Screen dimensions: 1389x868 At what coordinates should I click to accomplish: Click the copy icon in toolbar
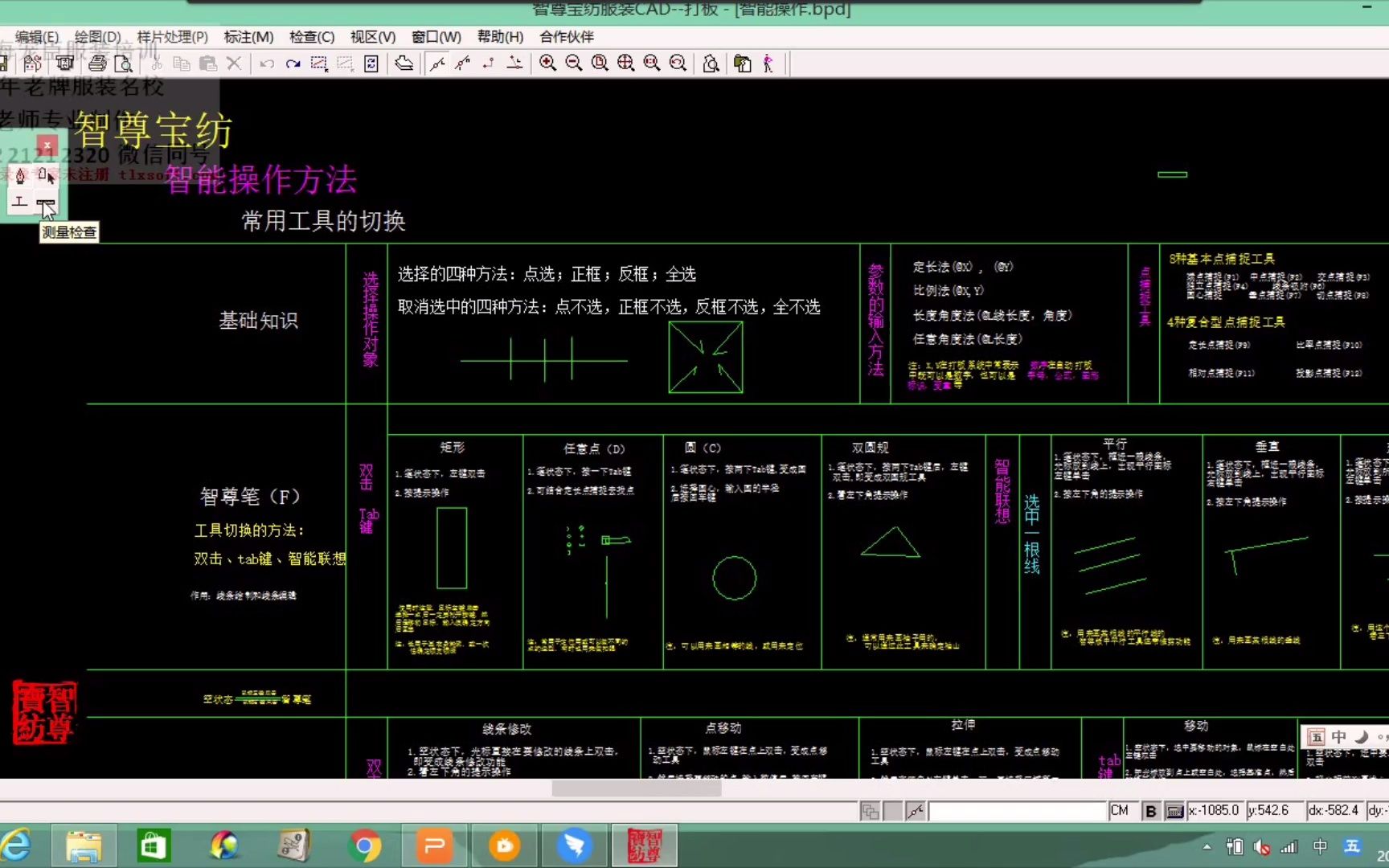tap(182, 63)
